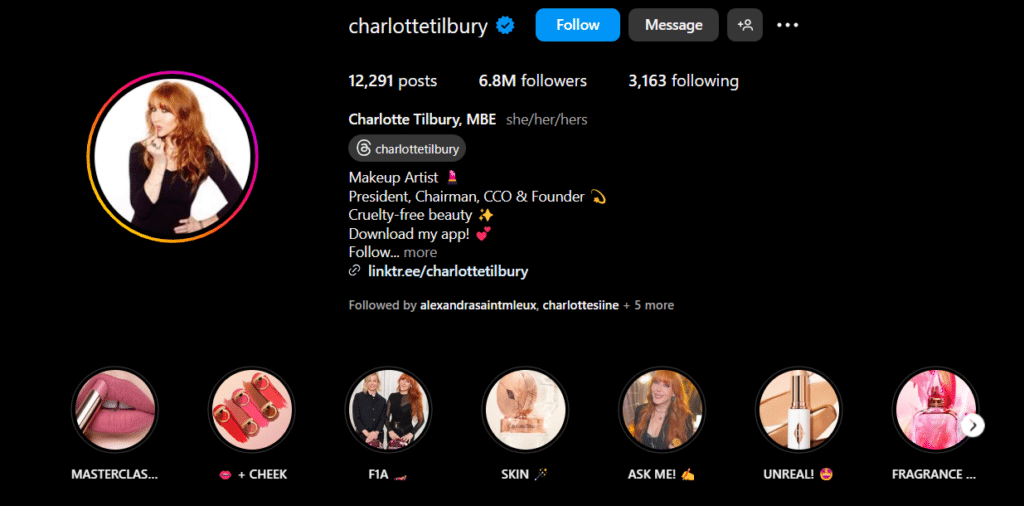Open the Threads charlottetilbury badge

tap(407, 148)
